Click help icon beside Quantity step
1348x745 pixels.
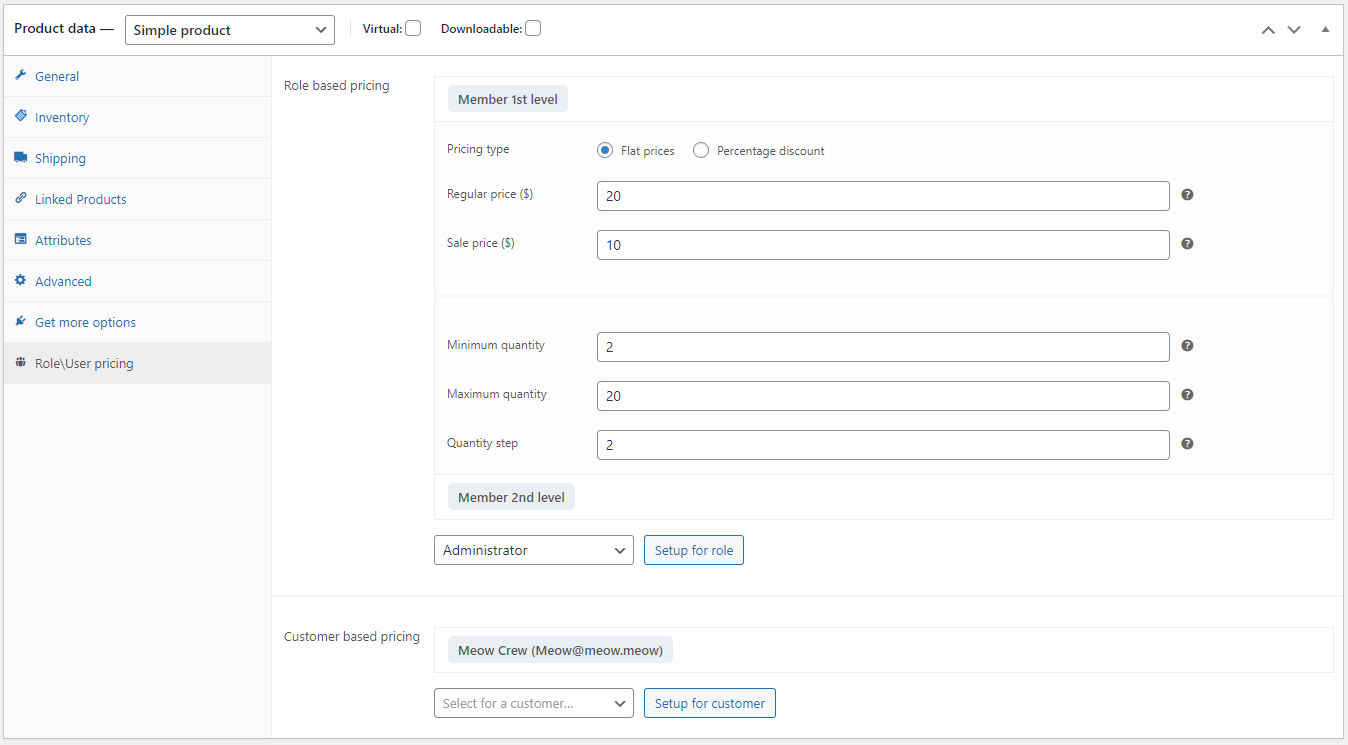pyautogui.click(x=1187, y=443)
